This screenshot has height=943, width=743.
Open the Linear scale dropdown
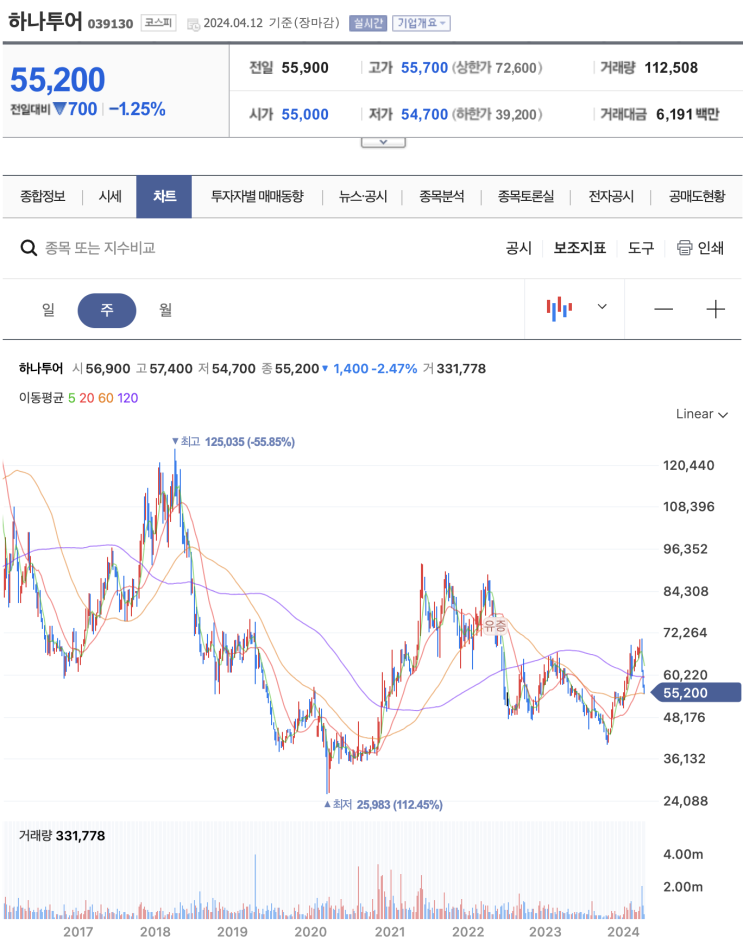tap(701, 414)
